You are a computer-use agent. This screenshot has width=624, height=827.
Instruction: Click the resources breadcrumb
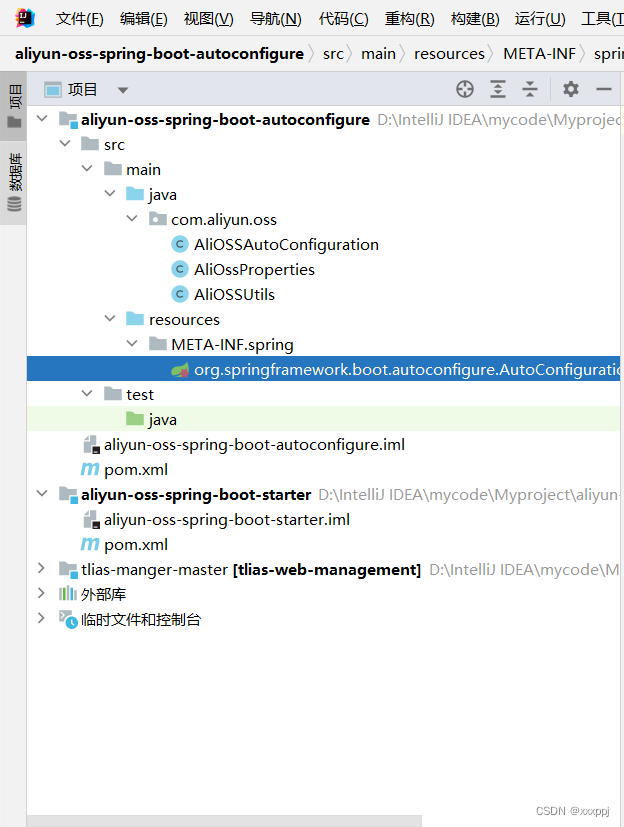click(x=449, y=54)
